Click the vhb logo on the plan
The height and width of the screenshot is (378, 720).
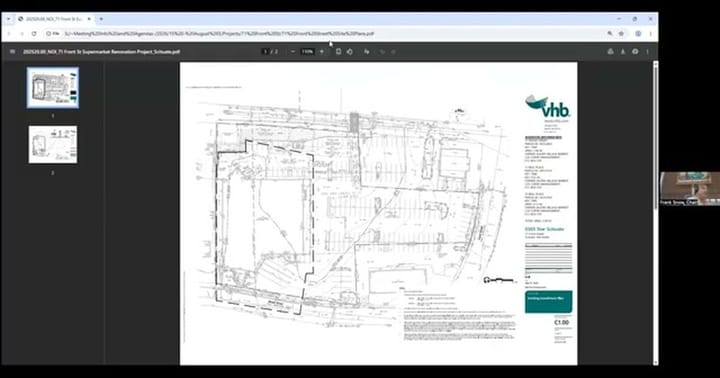(547, 106)
